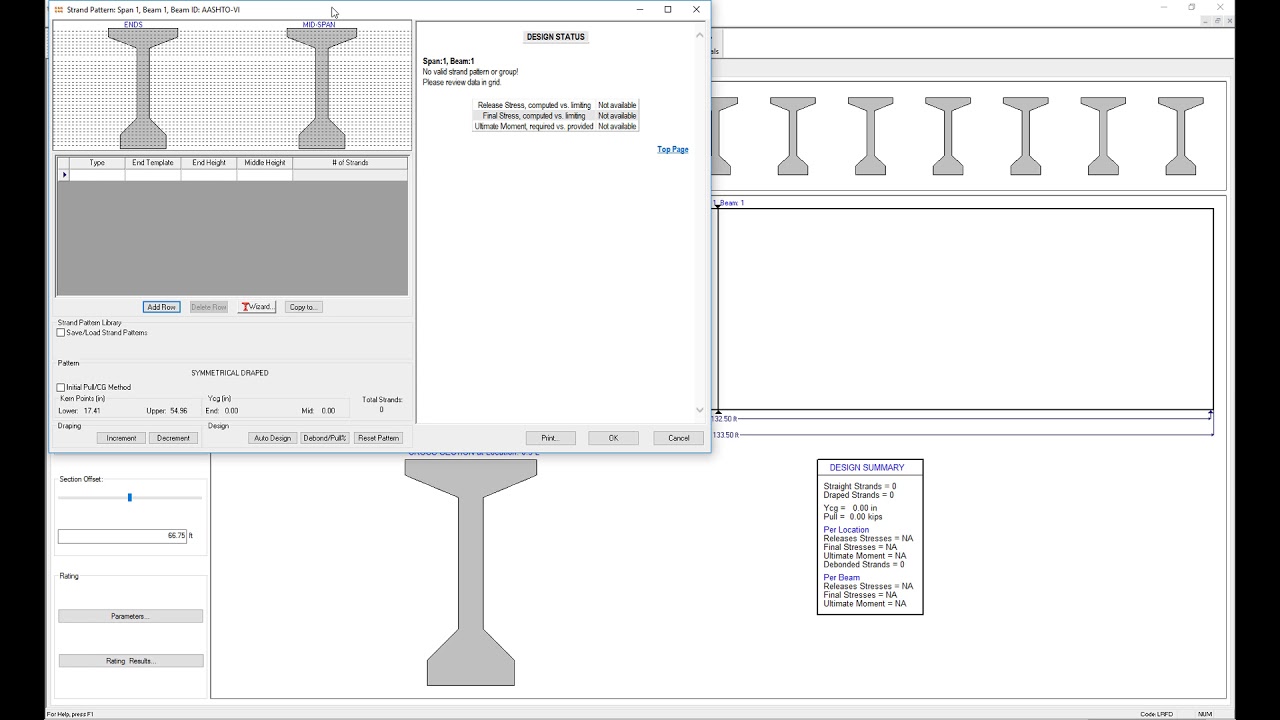
Task: Click the Per Beam heading
Action: (841, 578)
